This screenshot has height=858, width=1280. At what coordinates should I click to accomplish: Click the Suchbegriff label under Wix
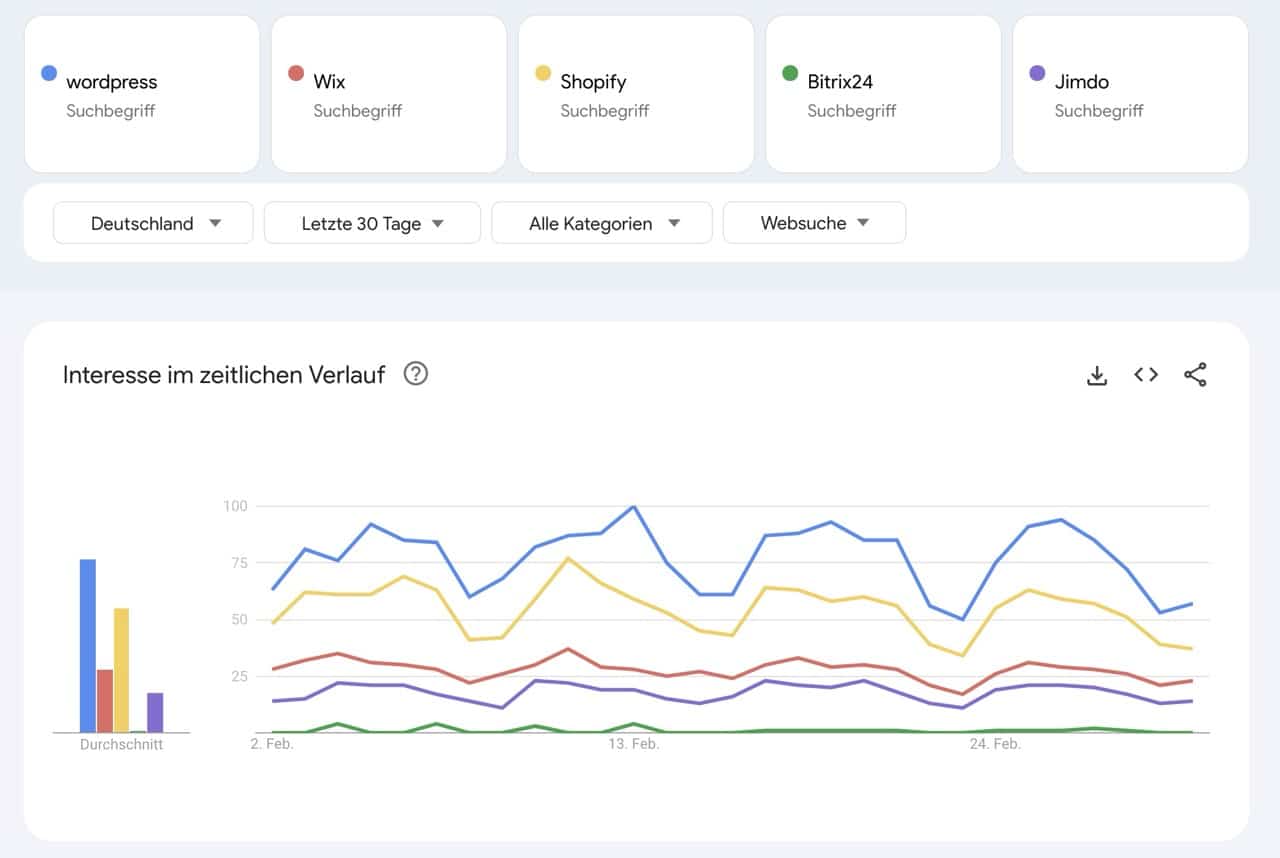(358, 111)
